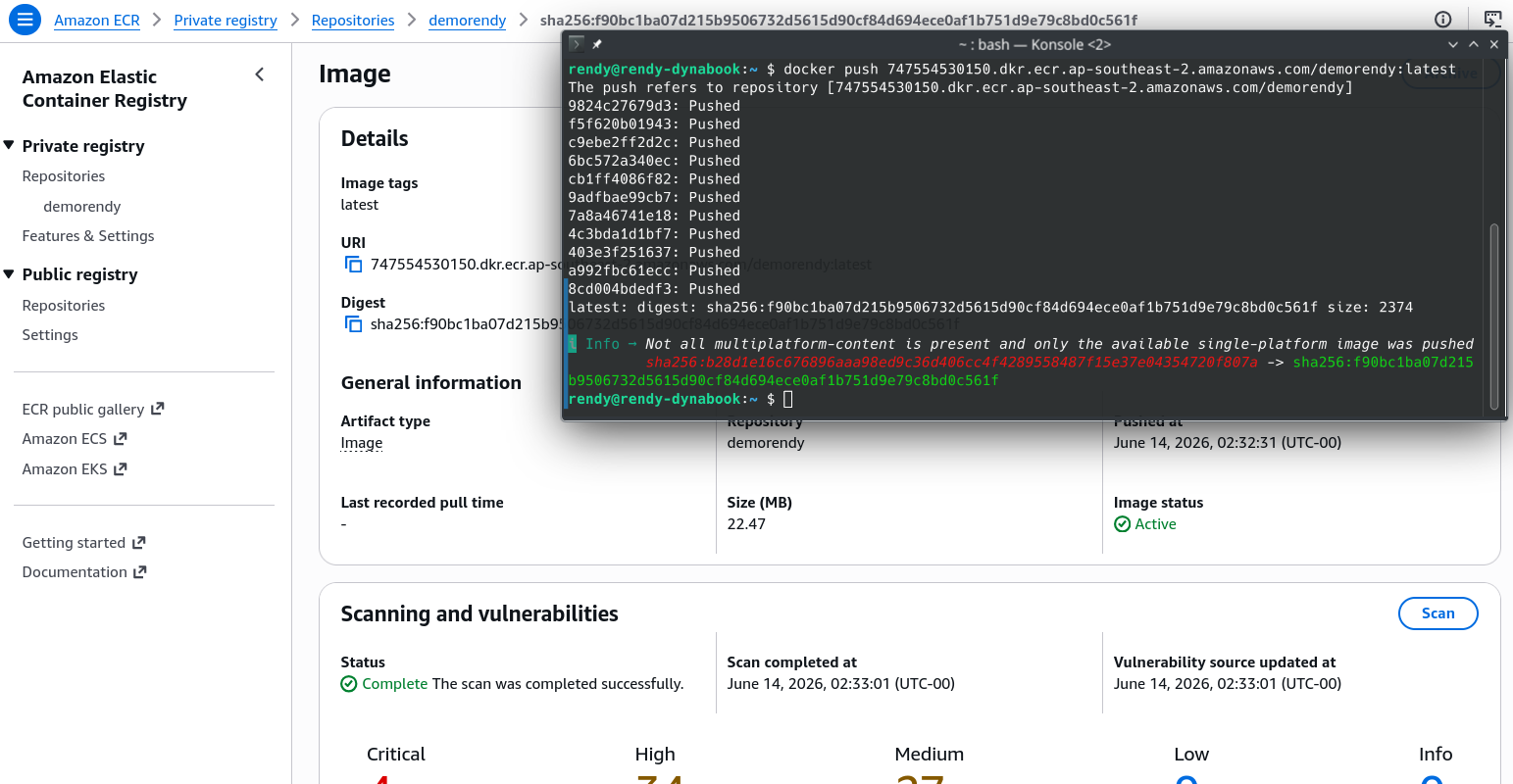Select demorendy in the sidebar
This screenshot has width=1513, height=784.
coord(82,206)
